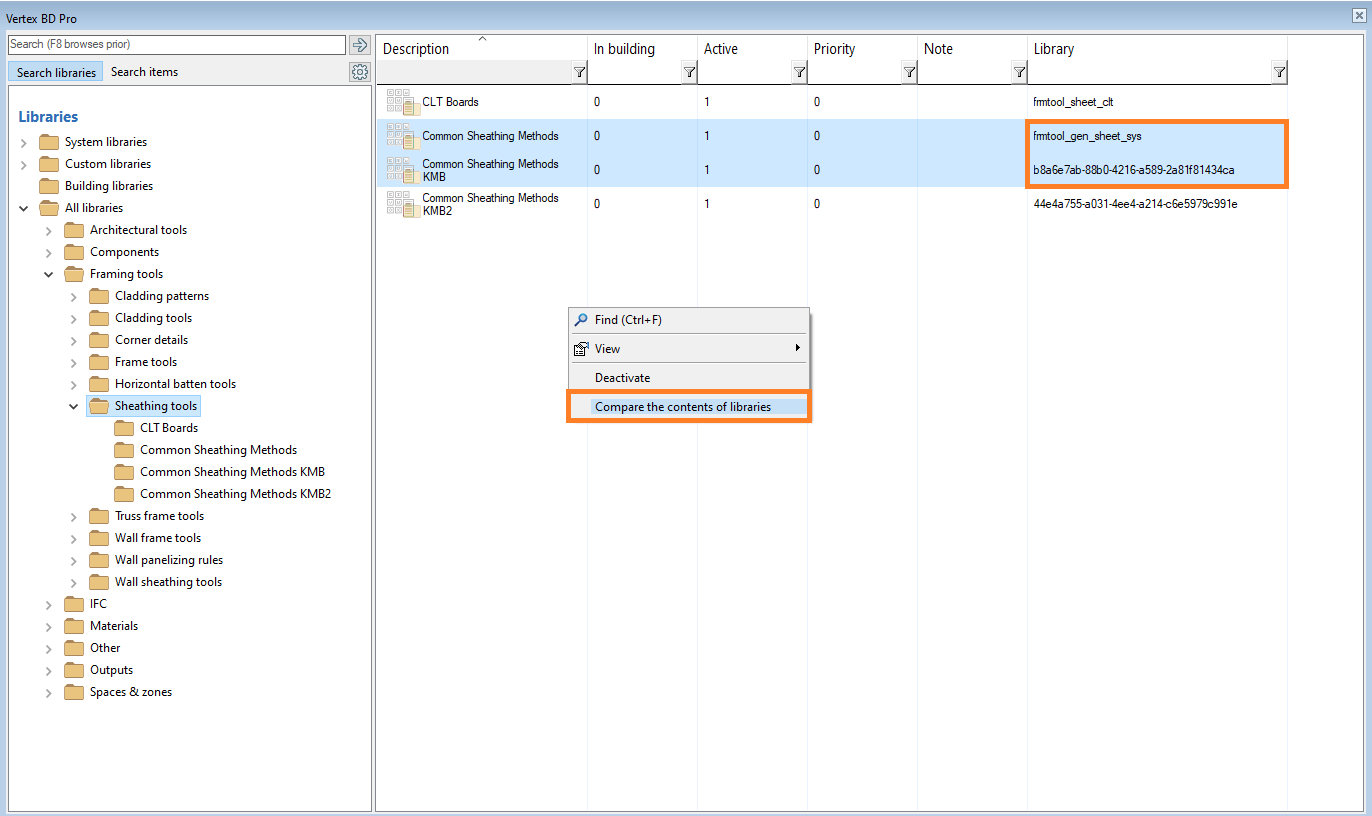
Task: Select the Building libraries tree item
Action: [109, 186]
